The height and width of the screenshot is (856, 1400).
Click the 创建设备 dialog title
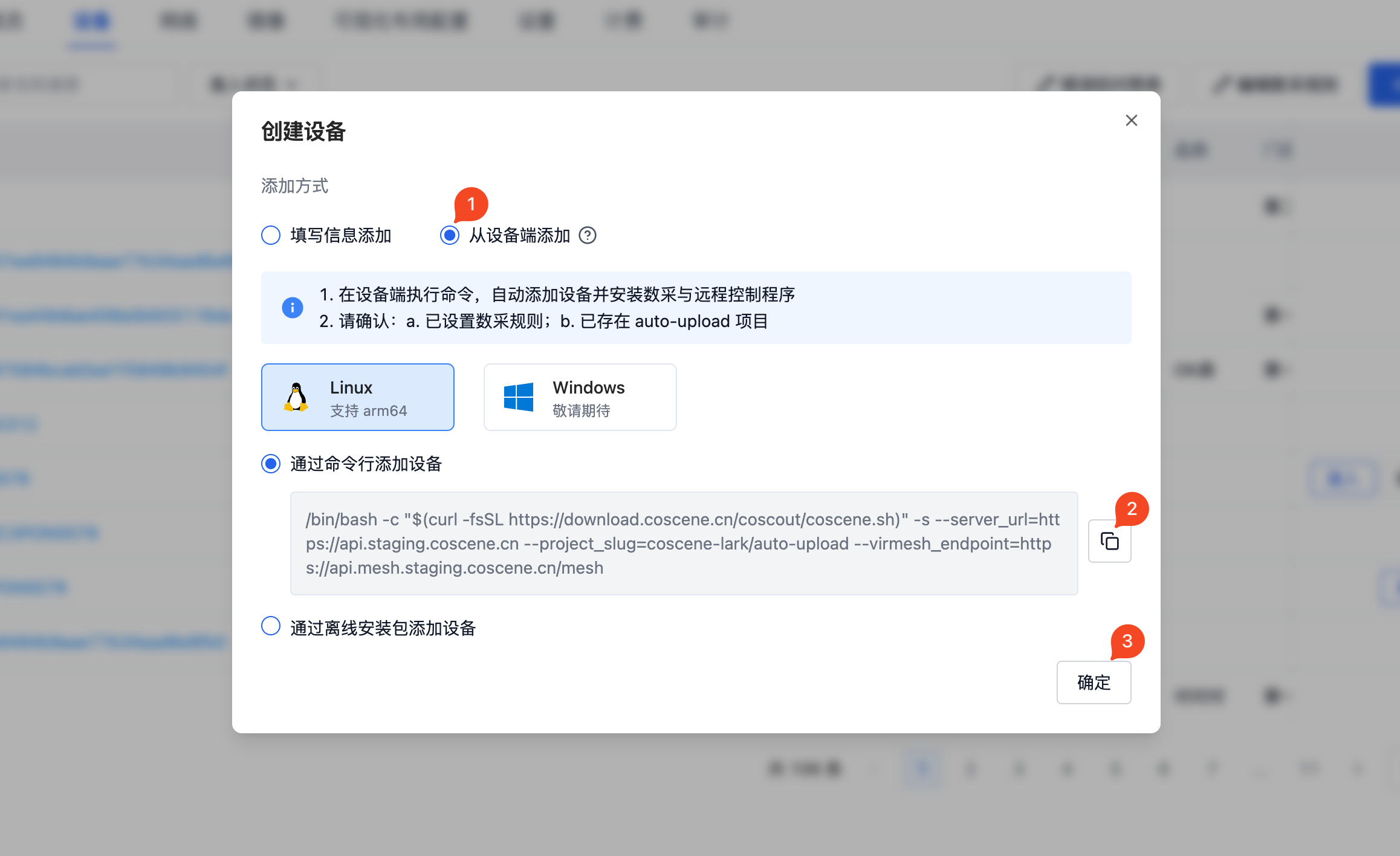pos(303,131)
